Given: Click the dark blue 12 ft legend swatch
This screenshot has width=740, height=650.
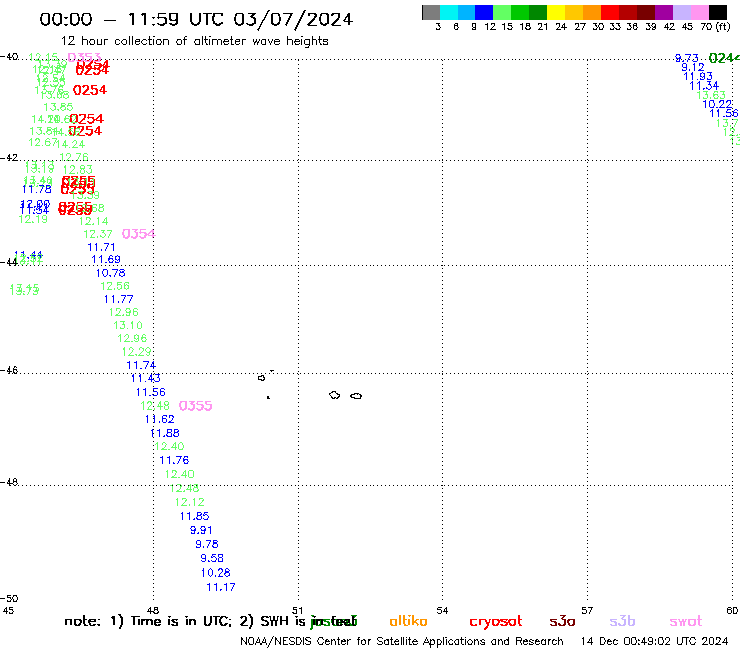Looking at the screenshot, I should coord(485,12).
